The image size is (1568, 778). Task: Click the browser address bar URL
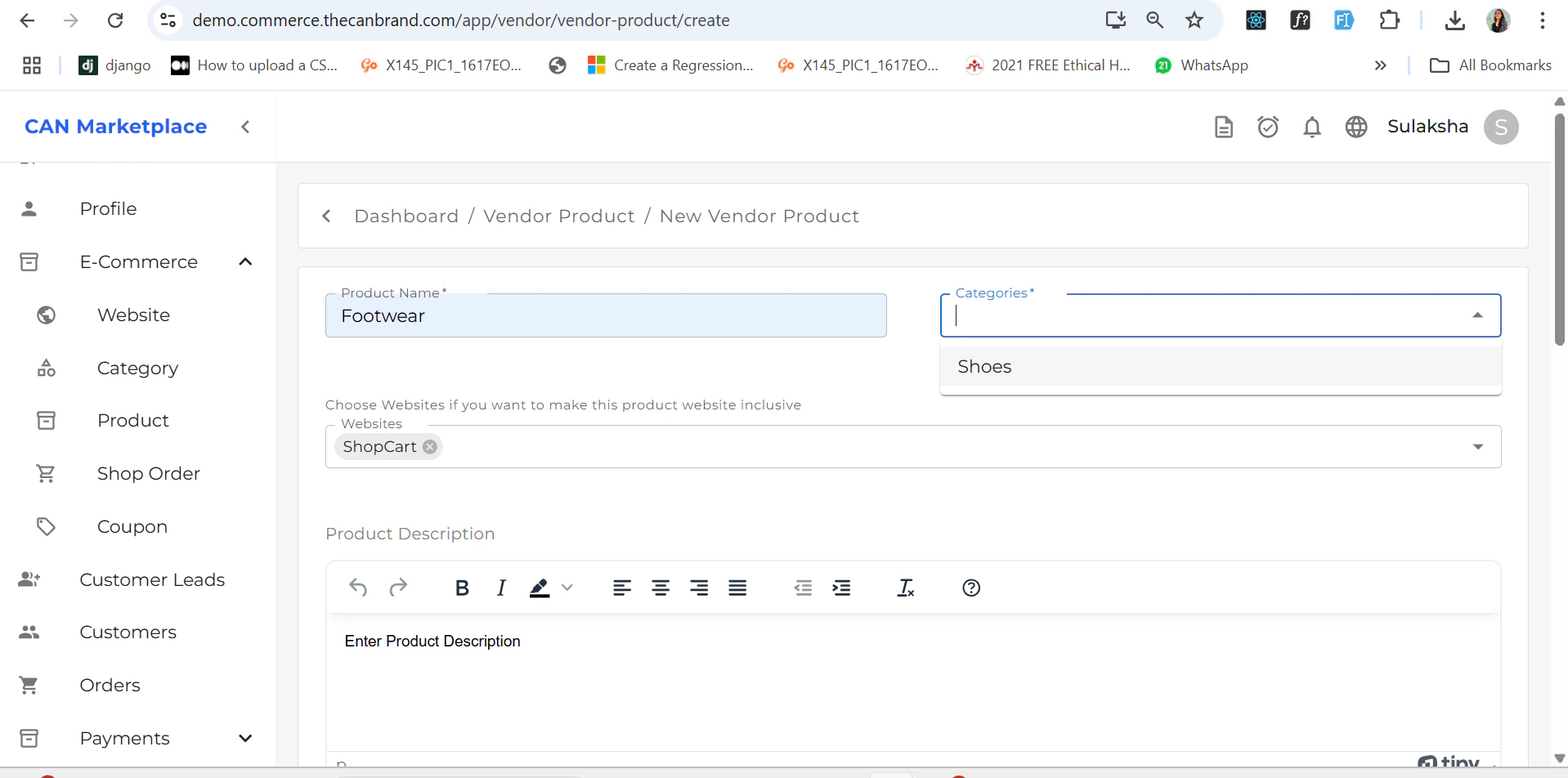pos(461,20)
